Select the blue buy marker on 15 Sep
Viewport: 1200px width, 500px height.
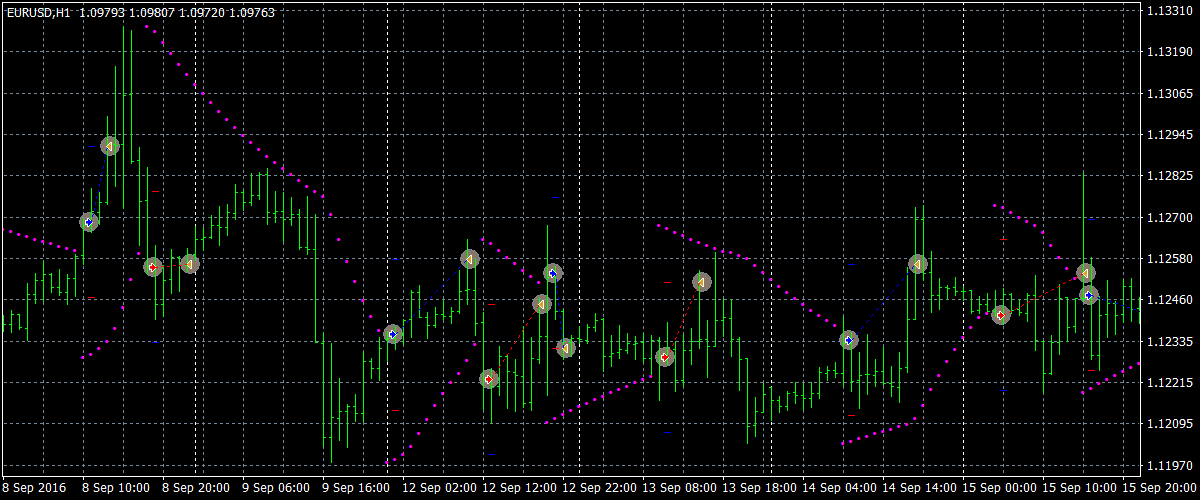[x=1089, y=295]
